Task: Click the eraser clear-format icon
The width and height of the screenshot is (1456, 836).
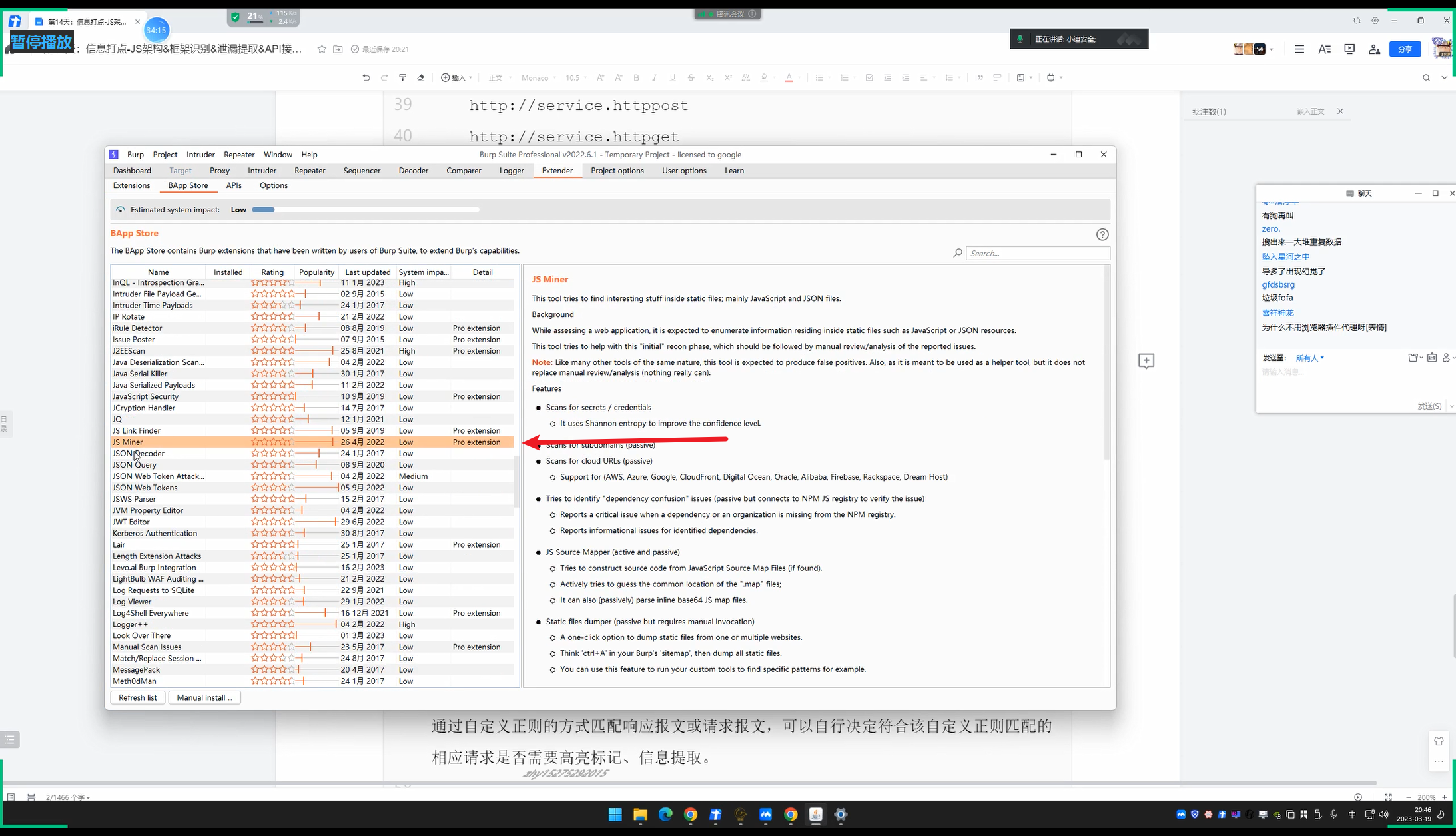Action: pyautogui.click(x=421, y=78)
